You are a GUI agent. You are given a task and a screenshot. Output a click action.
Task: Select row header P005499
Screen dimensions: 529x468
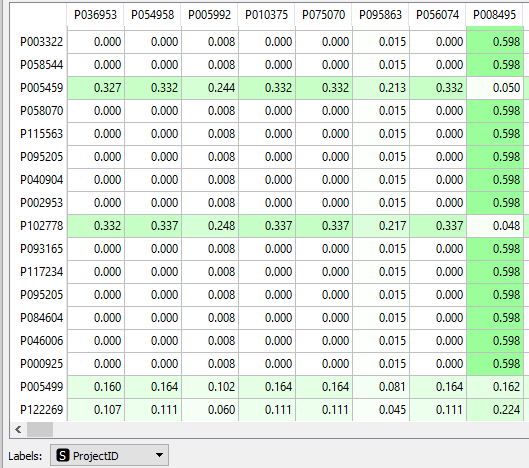39,387
